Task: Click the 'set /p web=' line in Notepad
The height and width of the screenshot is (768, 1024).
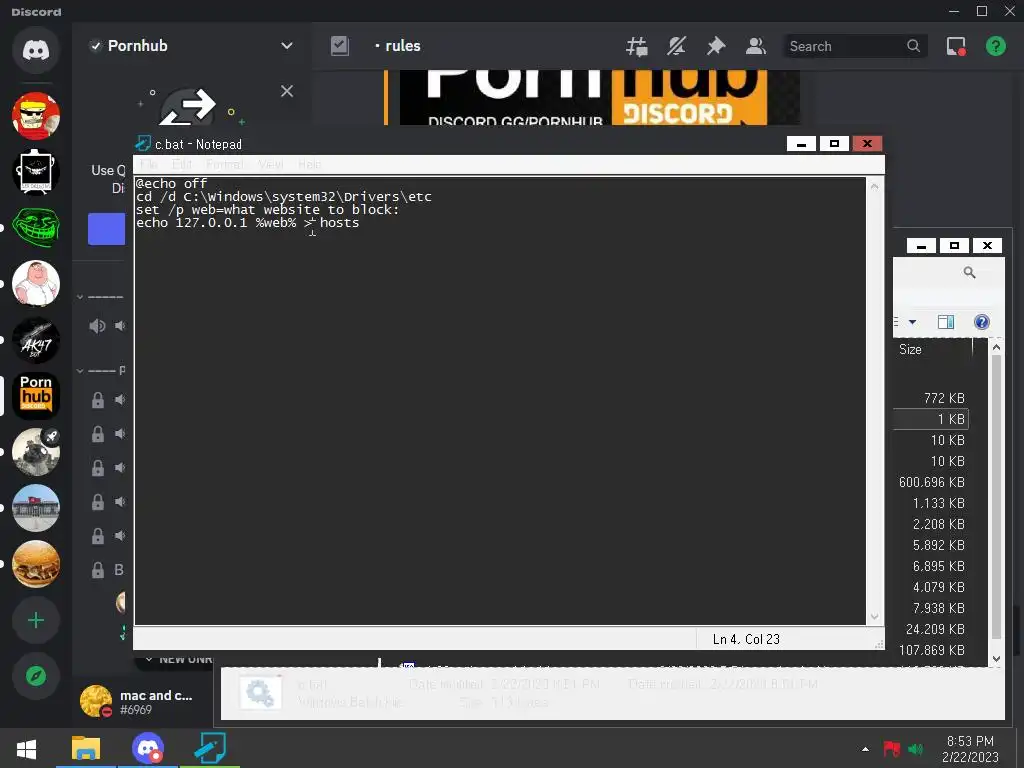Action: coord(267,210)
